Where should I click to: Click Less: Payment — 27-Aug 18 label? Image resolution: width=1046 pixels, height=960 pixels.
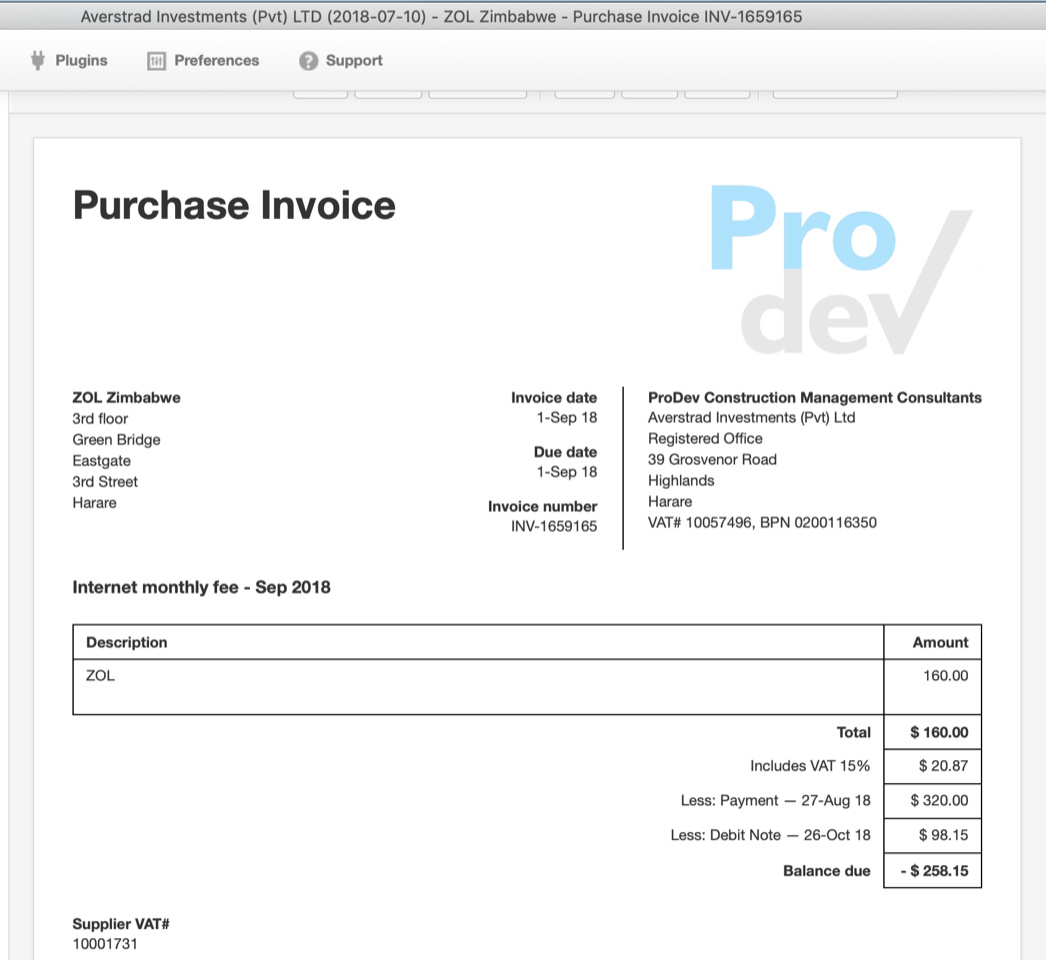(x=775, y=801)
